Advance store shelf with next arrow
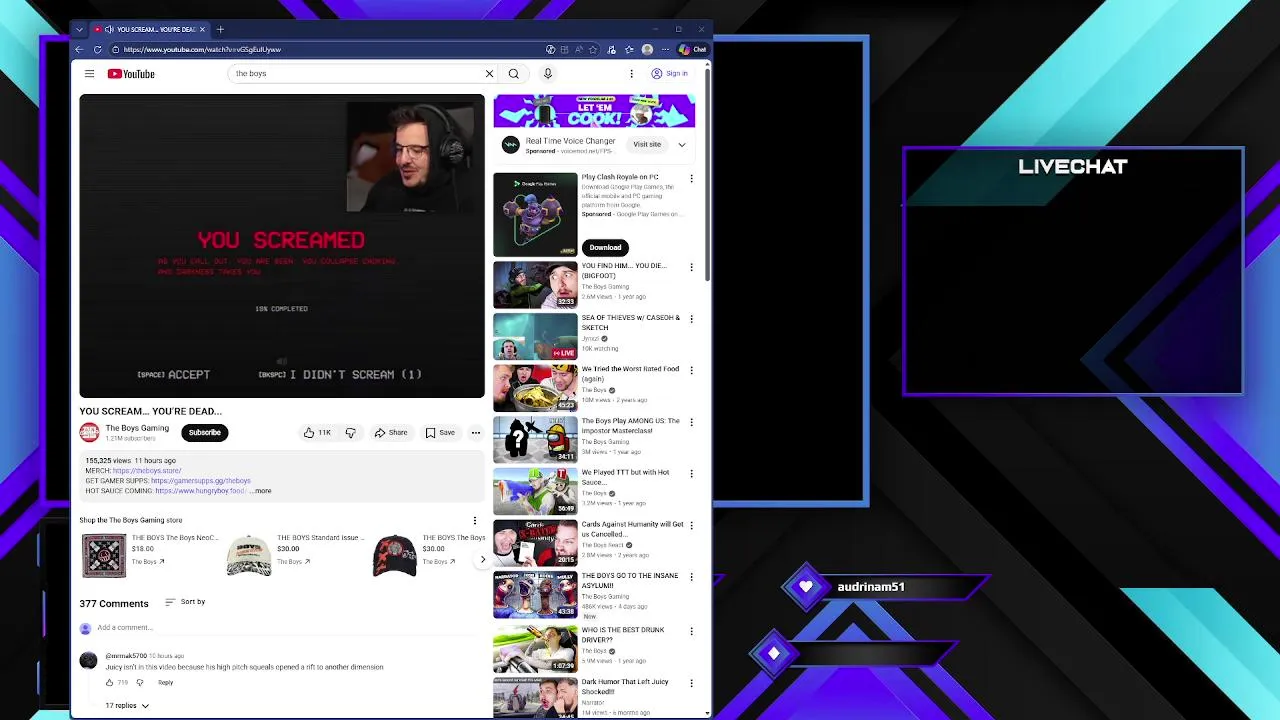The width and height of the screenshot is (1280, 720). [483, 559]
